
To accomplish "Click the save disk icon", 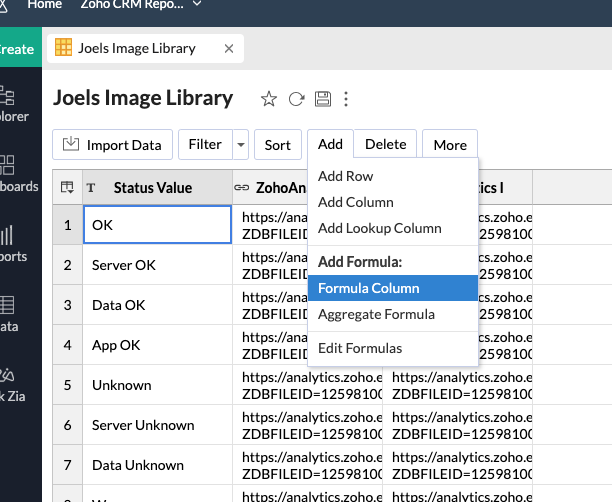I will 322,98.
